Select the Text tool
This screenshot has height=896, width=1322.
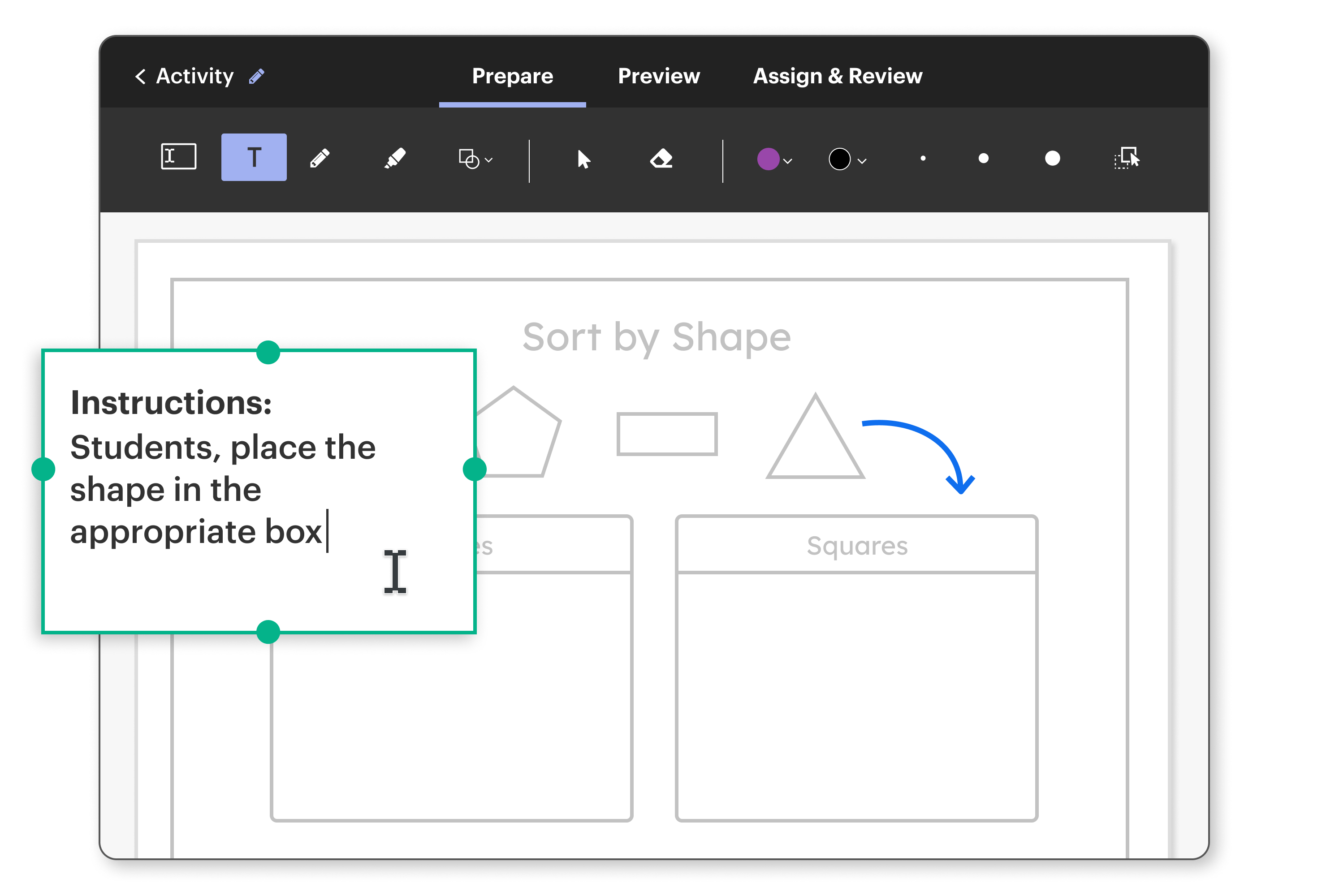254,158
